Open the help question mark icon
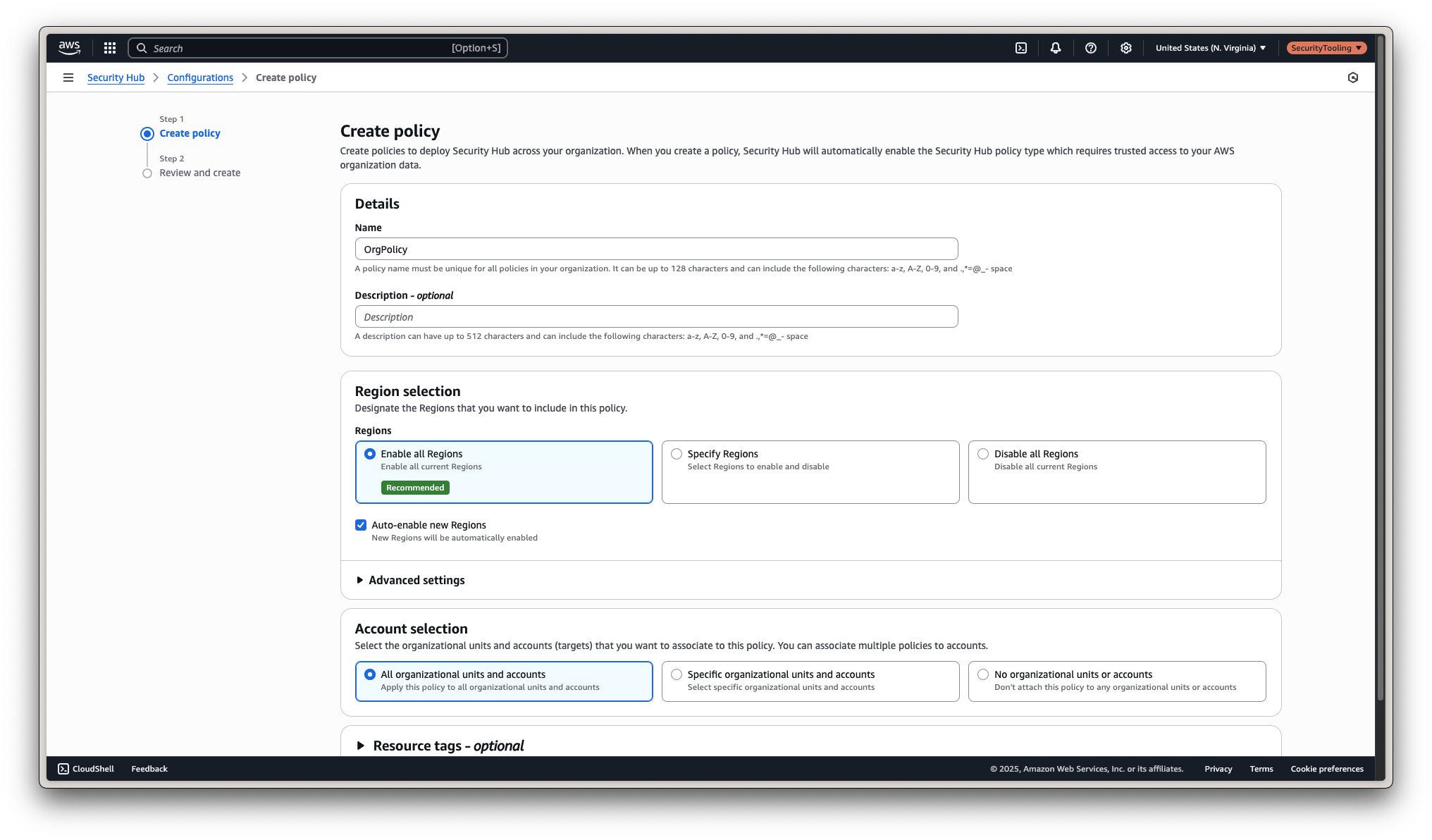This screenshot has height=840, width=1432. point(1091,48)
